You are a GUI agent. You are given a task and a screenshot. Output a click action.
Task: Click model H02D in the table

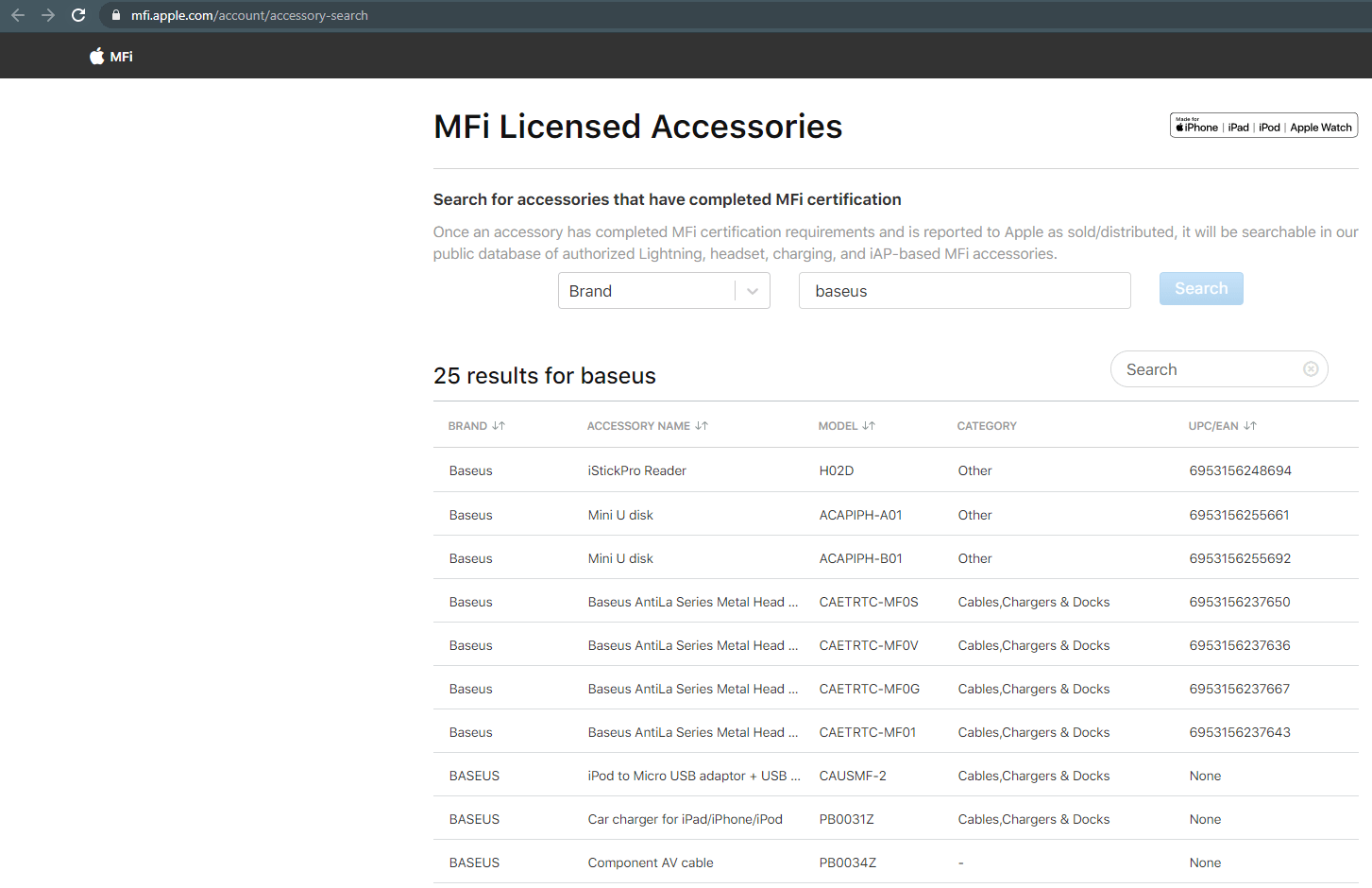pyautogui.click(x=837, y=470)
